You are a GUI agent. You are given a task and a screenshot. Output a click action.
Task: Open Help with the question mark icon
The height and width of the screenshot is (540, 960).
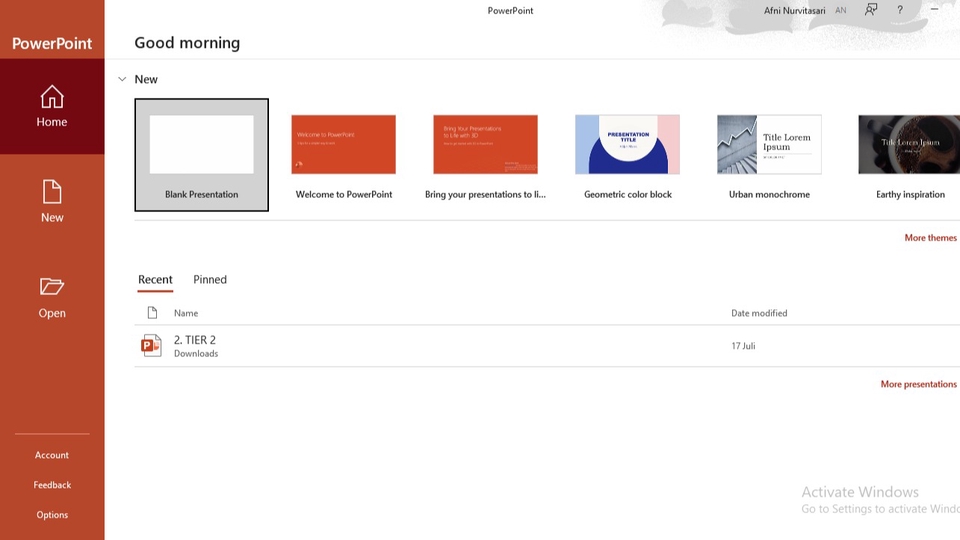[900, 10]
